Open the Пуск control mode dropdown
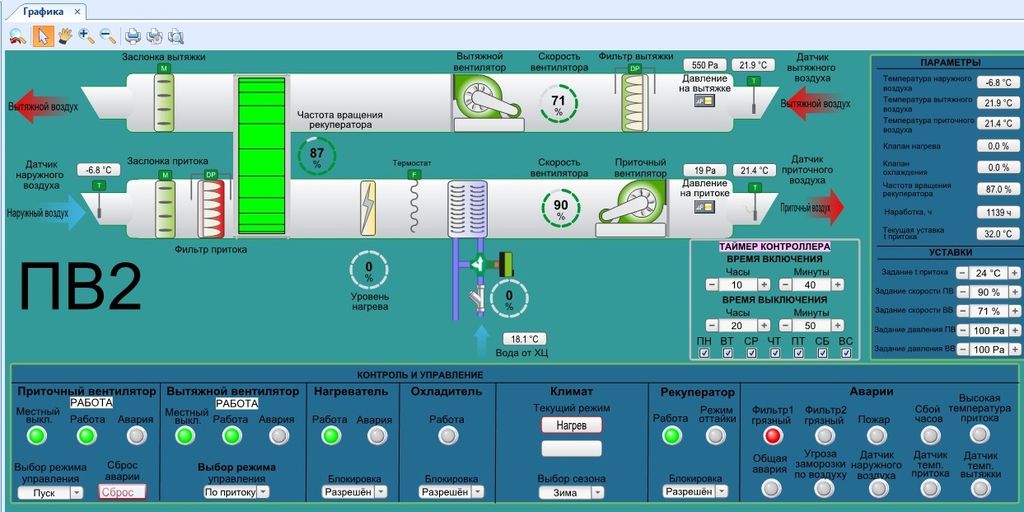Screen dimensions: 1024x512 pos(76,493)
